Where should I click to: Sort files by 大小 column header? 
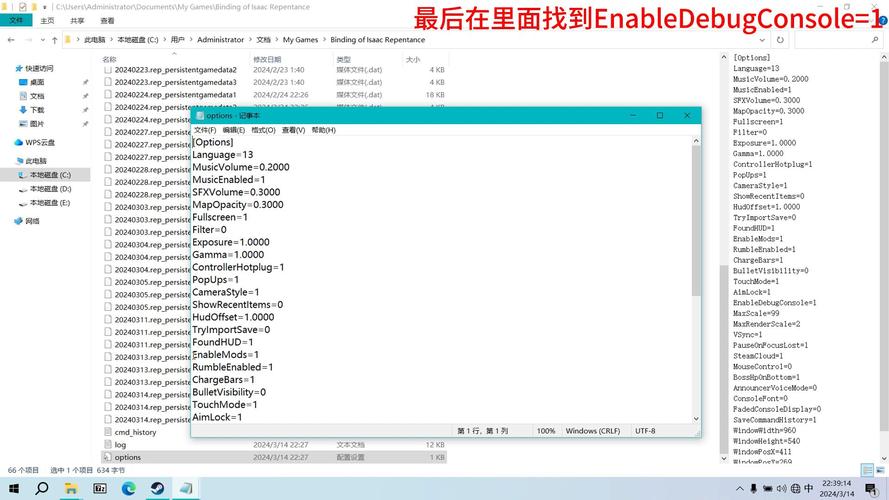point(413,59)
